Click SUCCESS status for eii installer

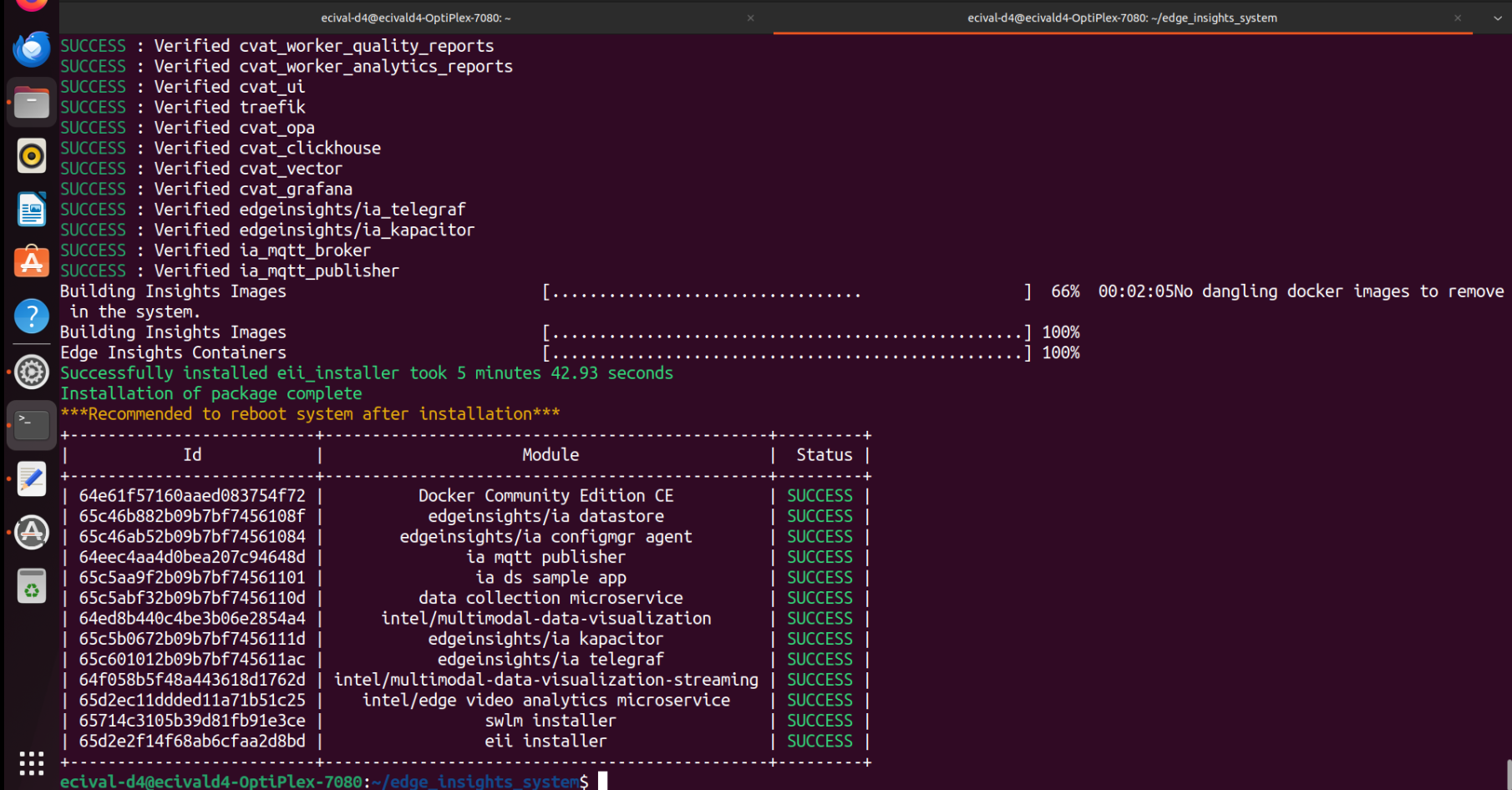point(819,742)
